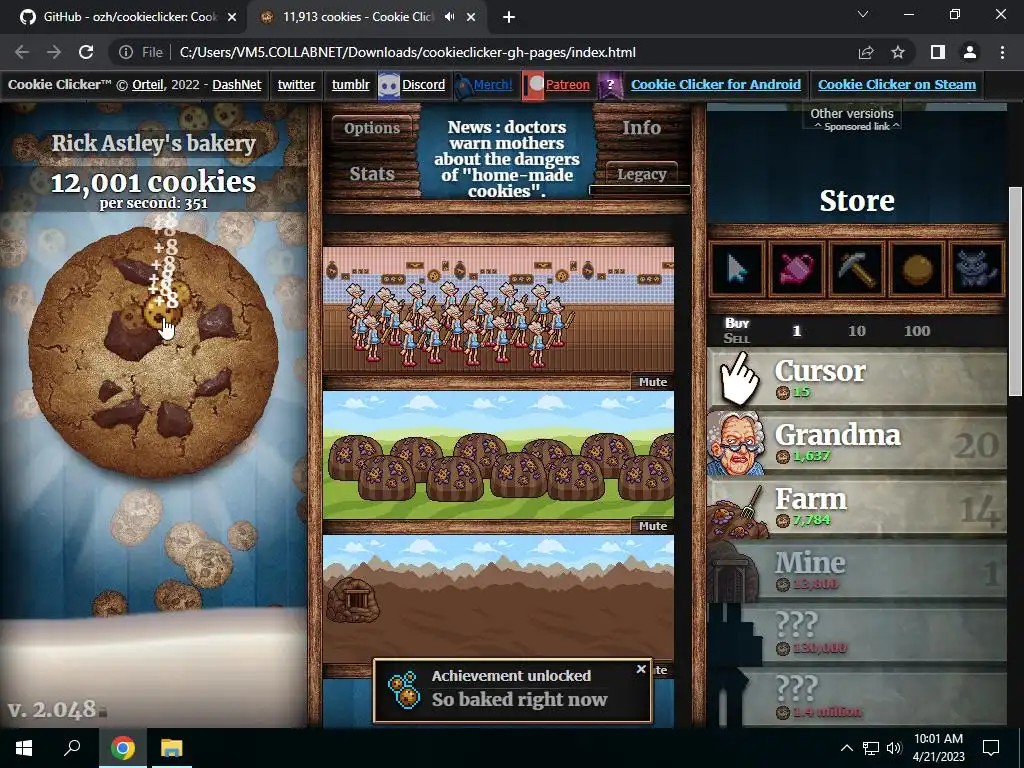
Task: Bookmark this page with star
Action: 898,52
